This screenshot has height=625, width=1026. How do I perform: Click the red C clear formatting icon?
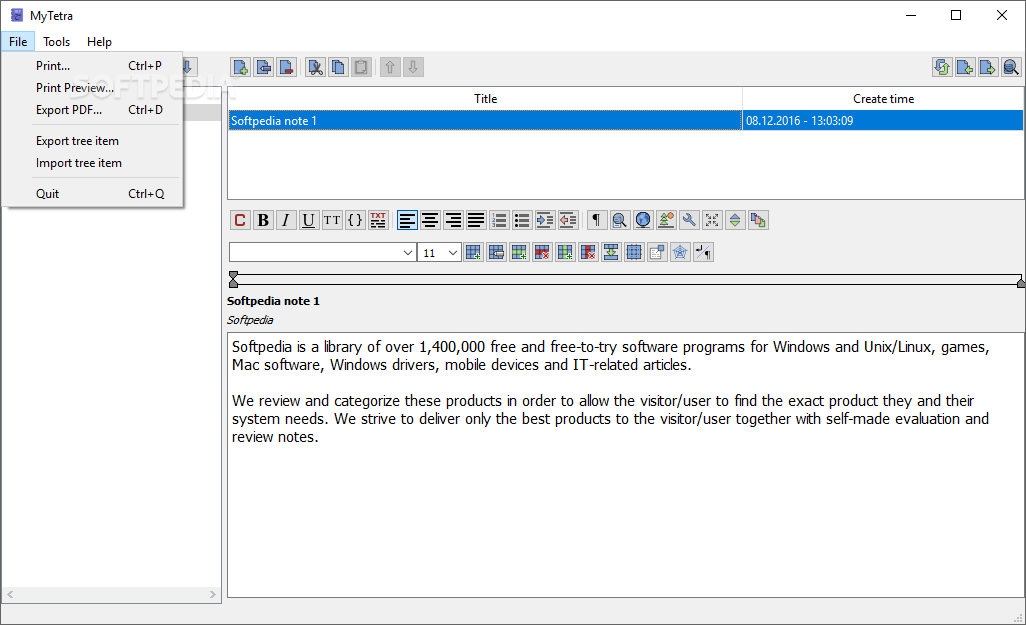tap(240, 220)
